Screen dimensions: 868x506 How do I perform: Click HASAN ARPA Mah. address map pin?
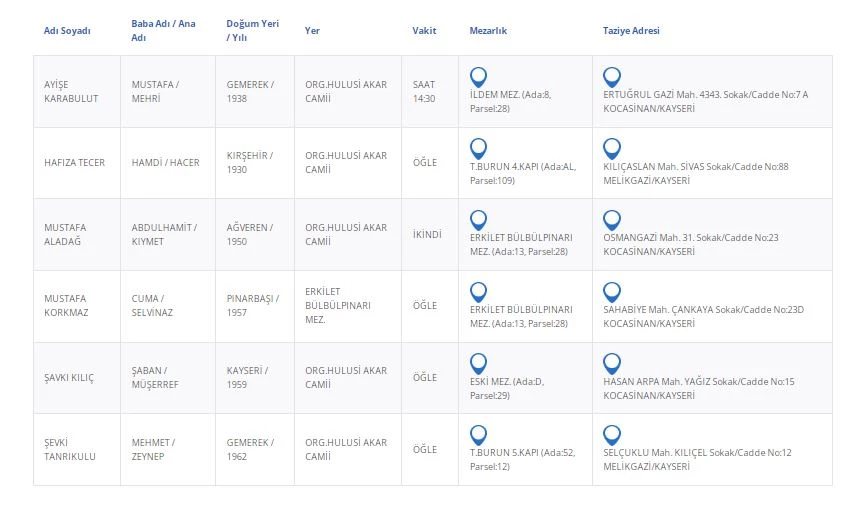click(x=612, y=363)
